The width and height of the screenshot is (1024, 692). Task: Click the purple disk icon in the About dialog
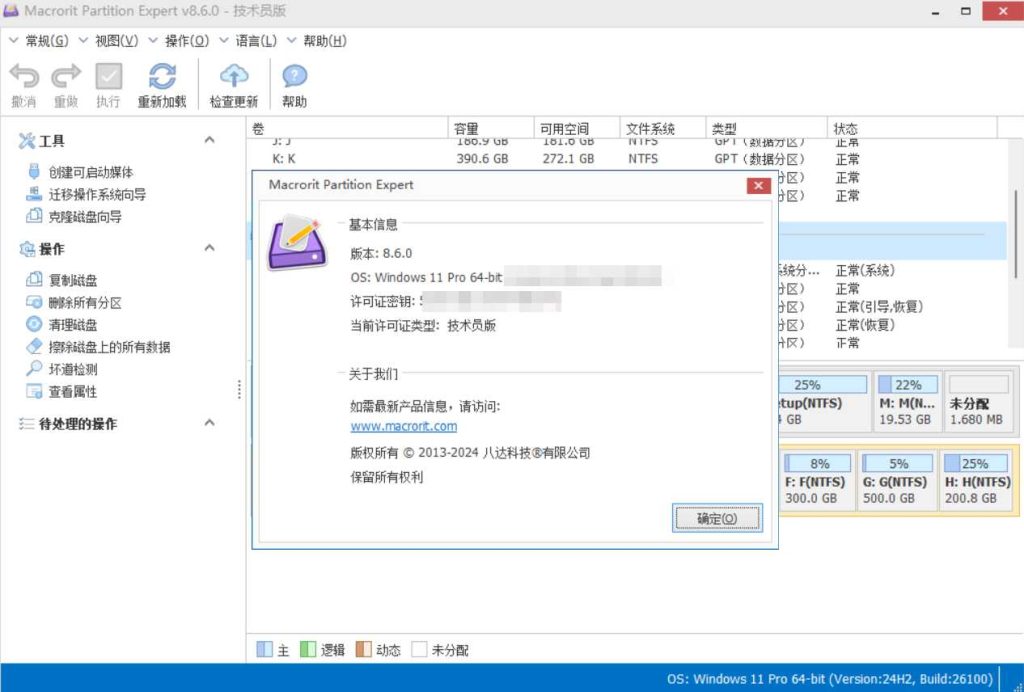297,242
